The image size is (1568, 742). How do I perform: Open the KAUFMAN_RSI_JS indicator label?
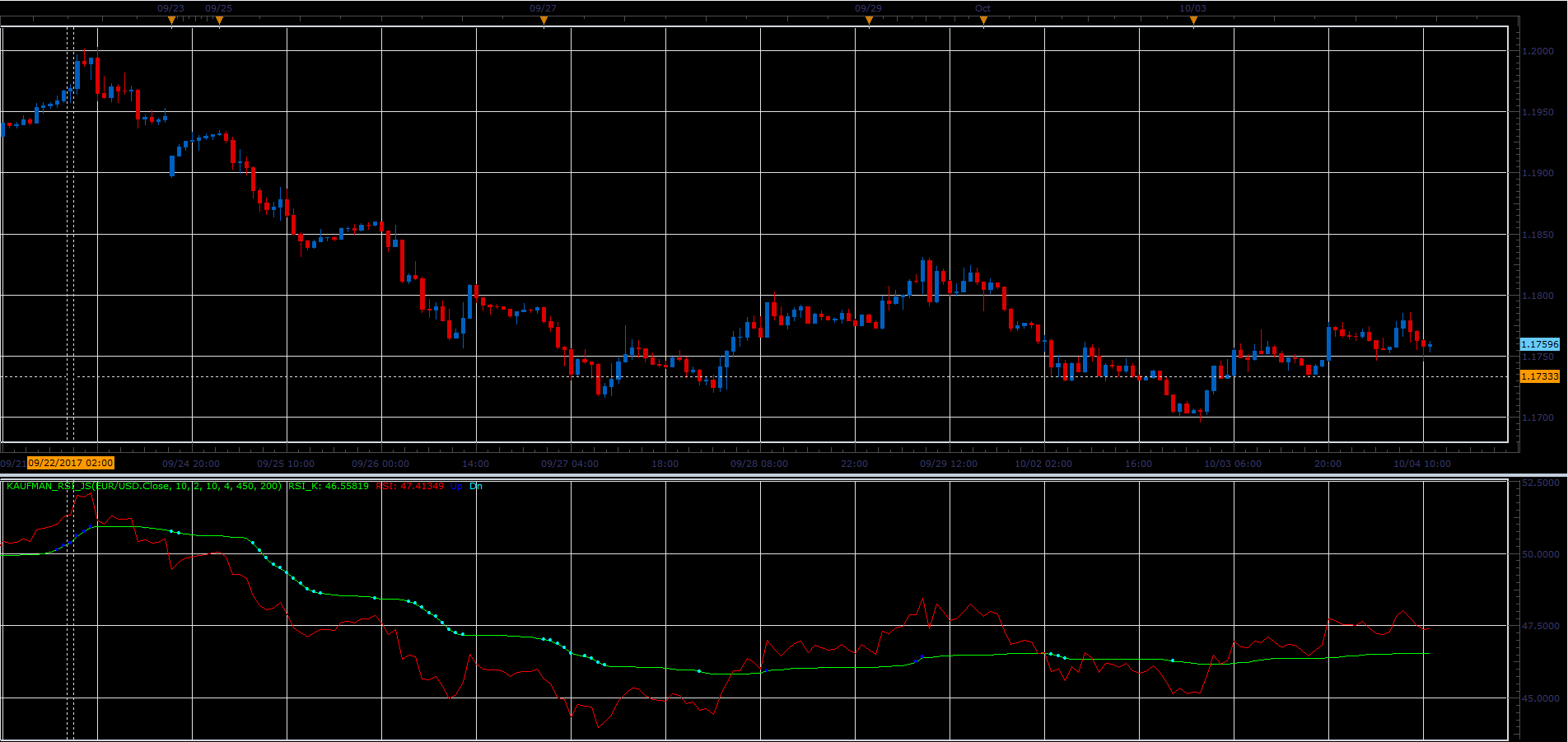click(x=144, y=486)
